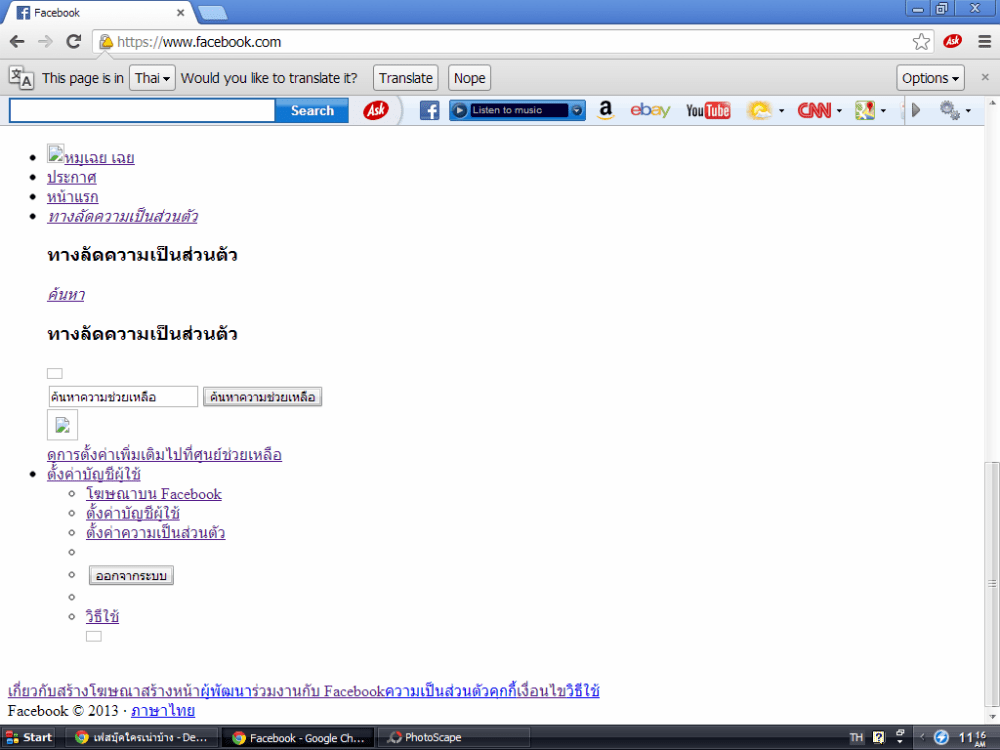This screenshot has width=1000, height=750.
Task: Click the ค้นหา link
Action: coord(66,295)
